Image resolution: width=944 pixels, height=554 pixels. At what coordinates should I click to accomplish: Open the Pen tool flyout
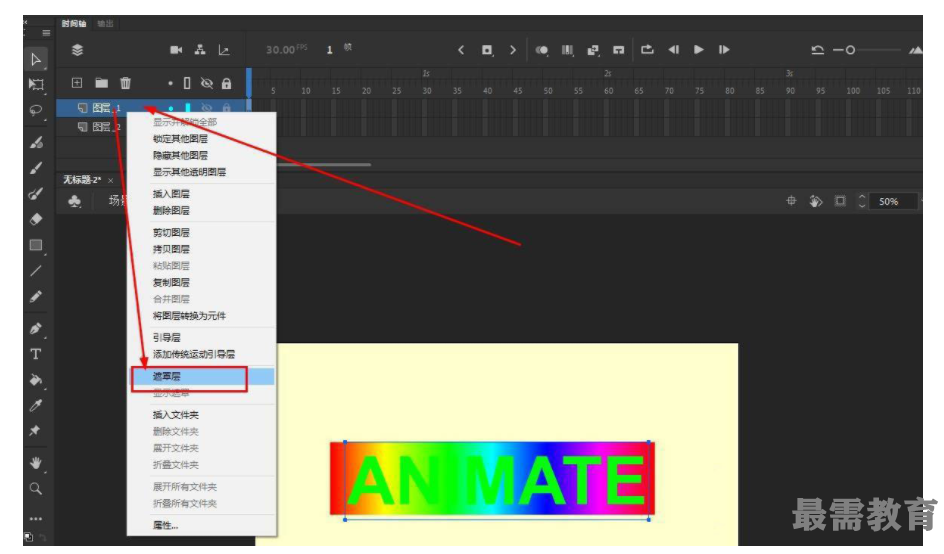point(36,329)
